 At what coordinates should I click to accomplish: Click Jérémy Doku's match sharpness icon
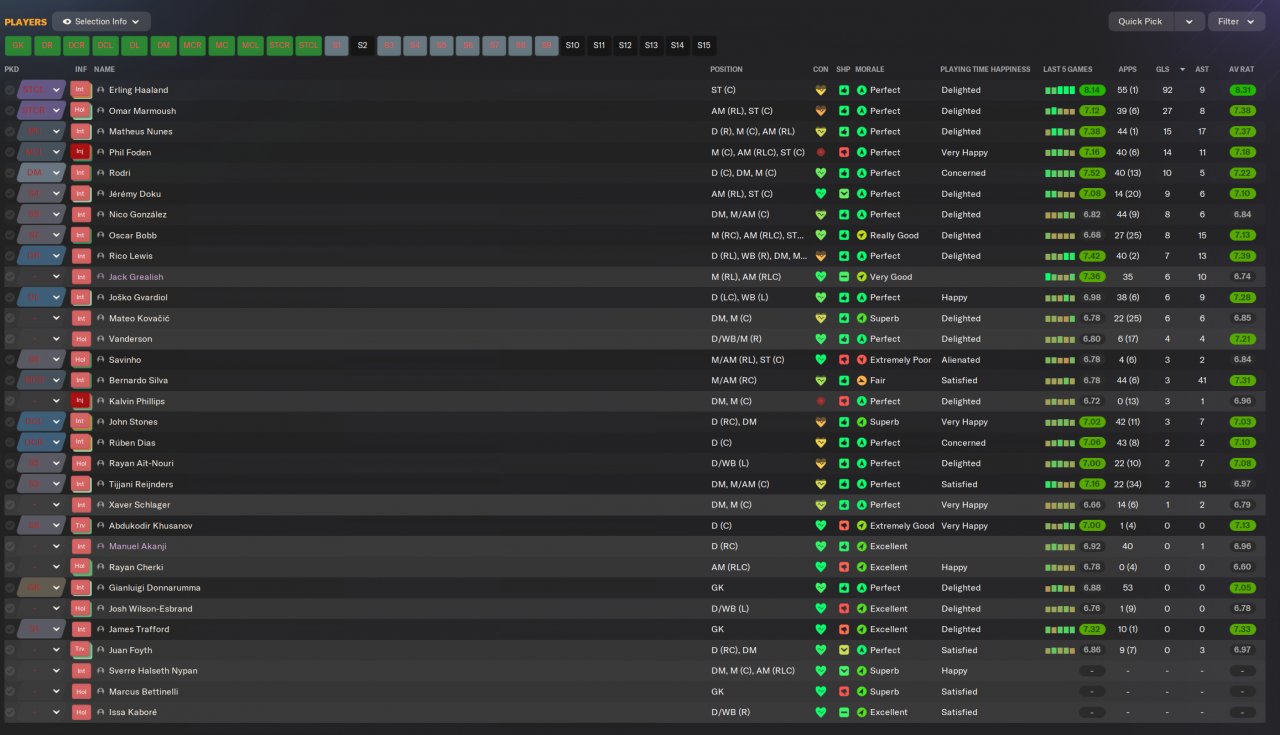(x=843, y=194)
